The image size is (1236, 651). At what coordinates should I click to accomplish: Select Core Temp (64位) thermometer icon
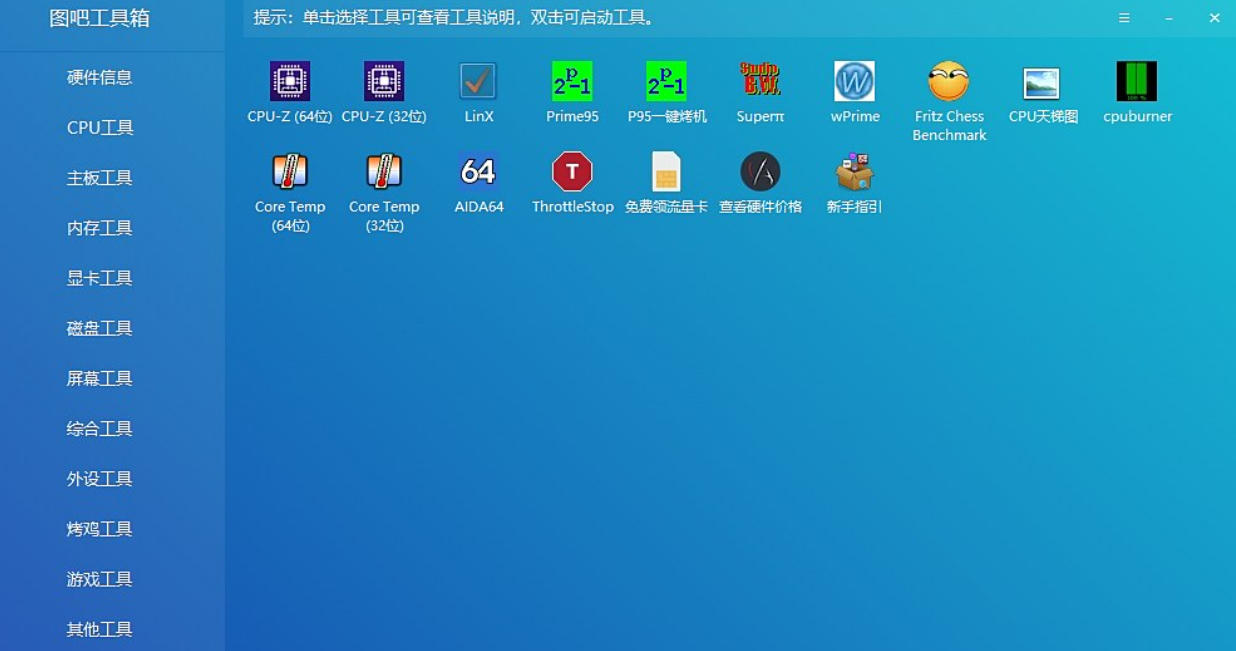point(290,172)
